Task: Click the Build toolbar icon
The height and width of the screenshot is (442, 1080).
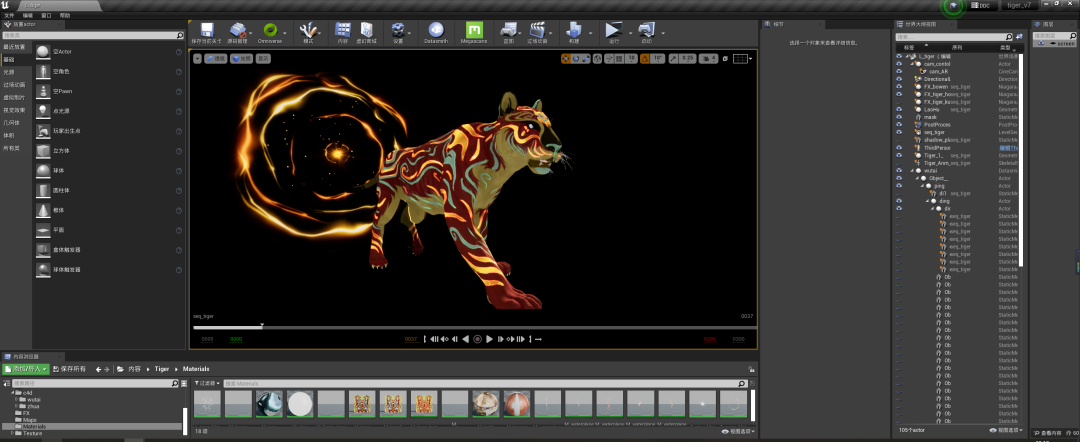Action: 574,30
